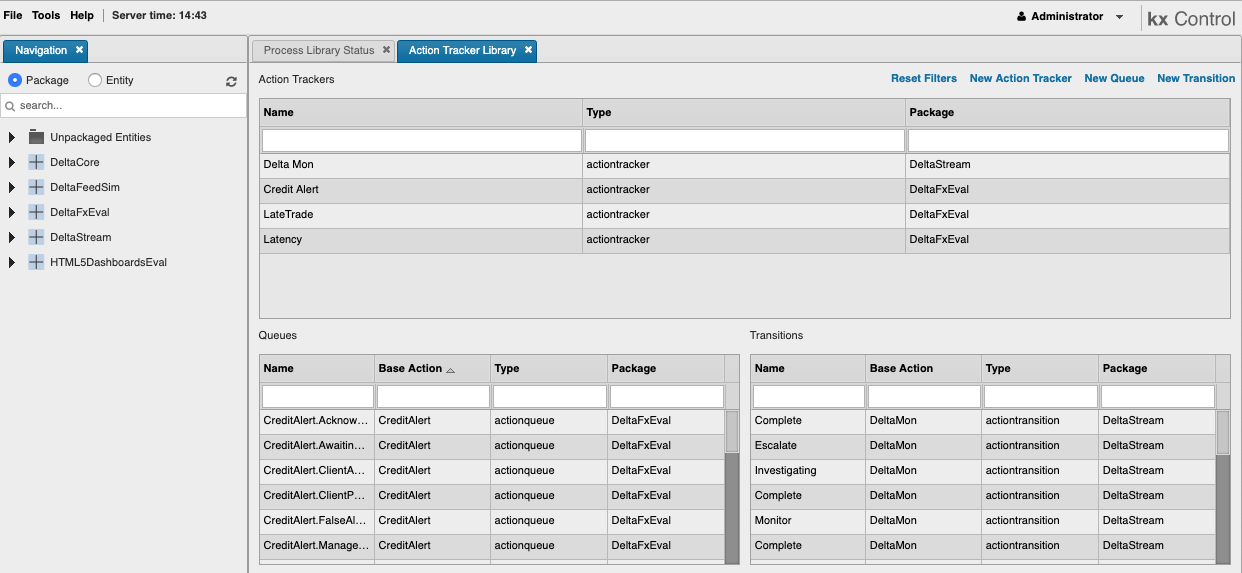Viewport: 1242px width, 573px height.
Task: Select the CreditAlert.FalseAl... queue row
Action: pos(492,521)
